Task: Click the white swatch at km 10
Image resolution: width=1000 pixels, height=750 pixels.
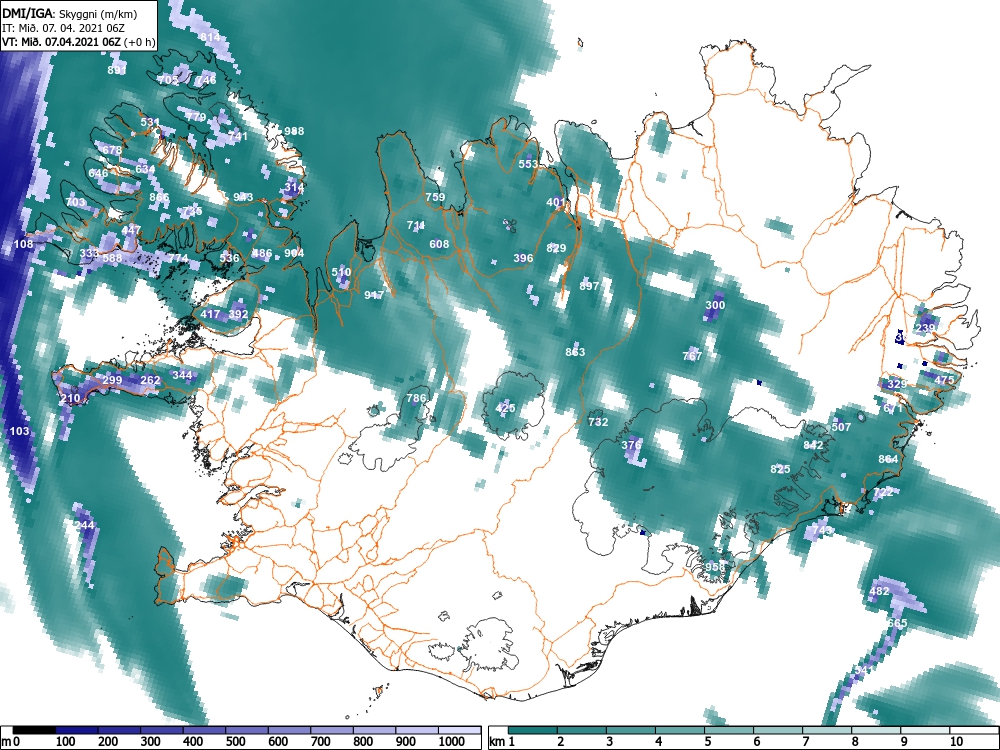Action: click(x=973, y=730)
